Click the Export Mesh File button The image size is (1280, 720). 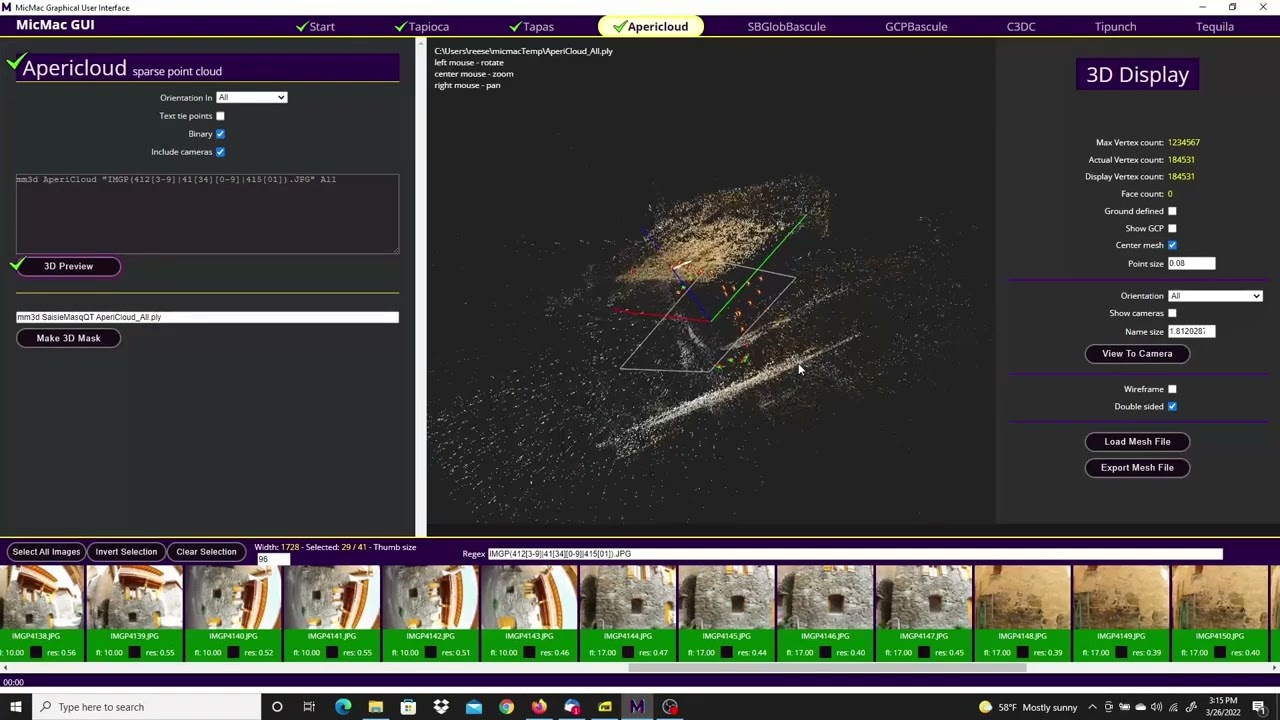tap(1137, 468)
